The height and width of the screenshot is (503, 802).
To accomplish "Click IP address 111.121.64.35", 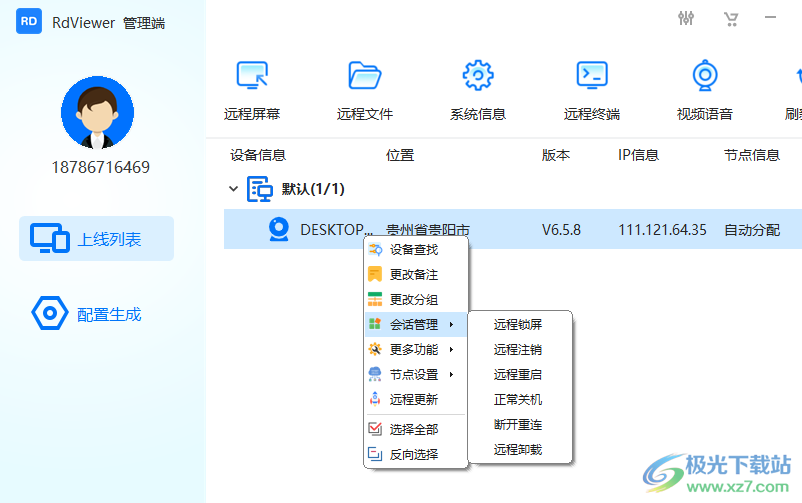I will (662, 230).
